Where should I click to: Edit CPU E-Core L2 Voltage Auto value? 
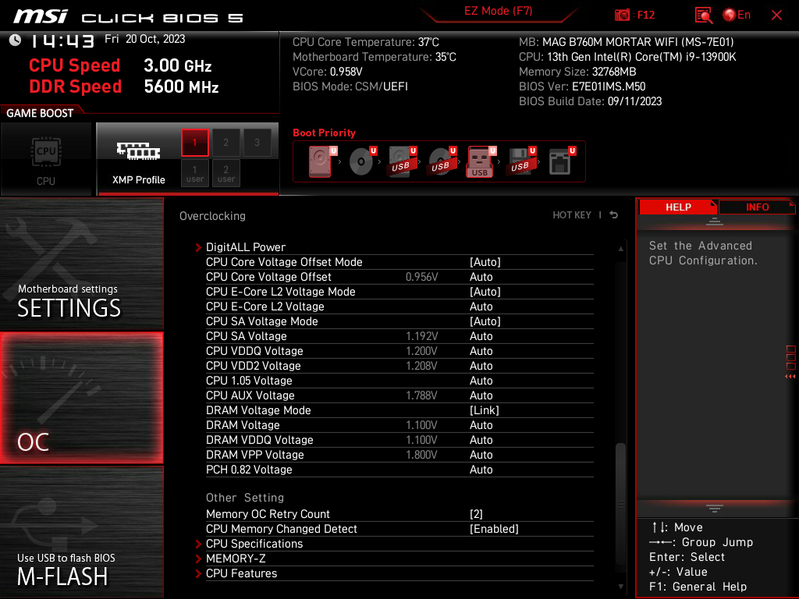[481, 307]
